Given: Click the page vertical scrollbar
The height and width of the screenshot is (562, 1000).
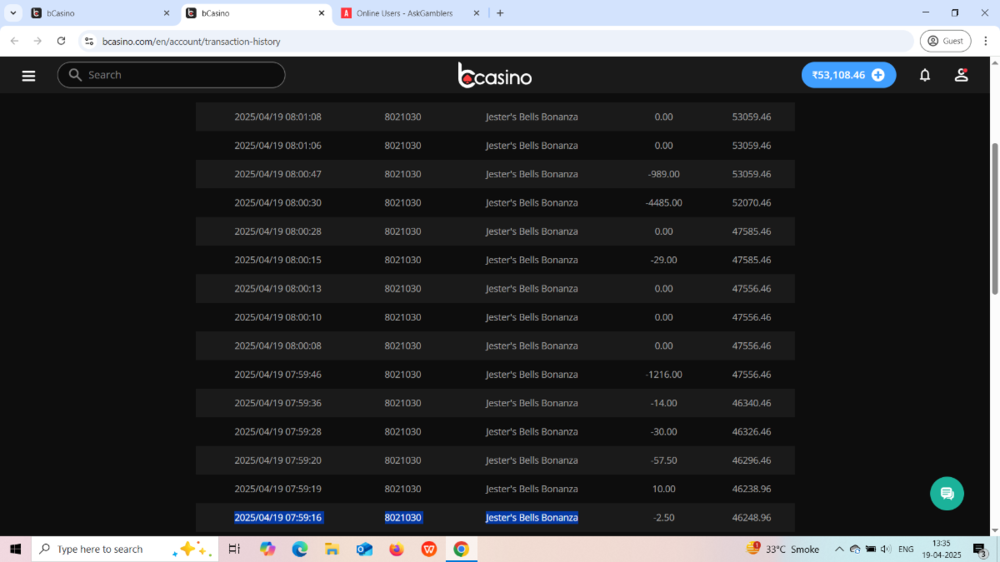Looking at the screenshot, I should (994, 220).
